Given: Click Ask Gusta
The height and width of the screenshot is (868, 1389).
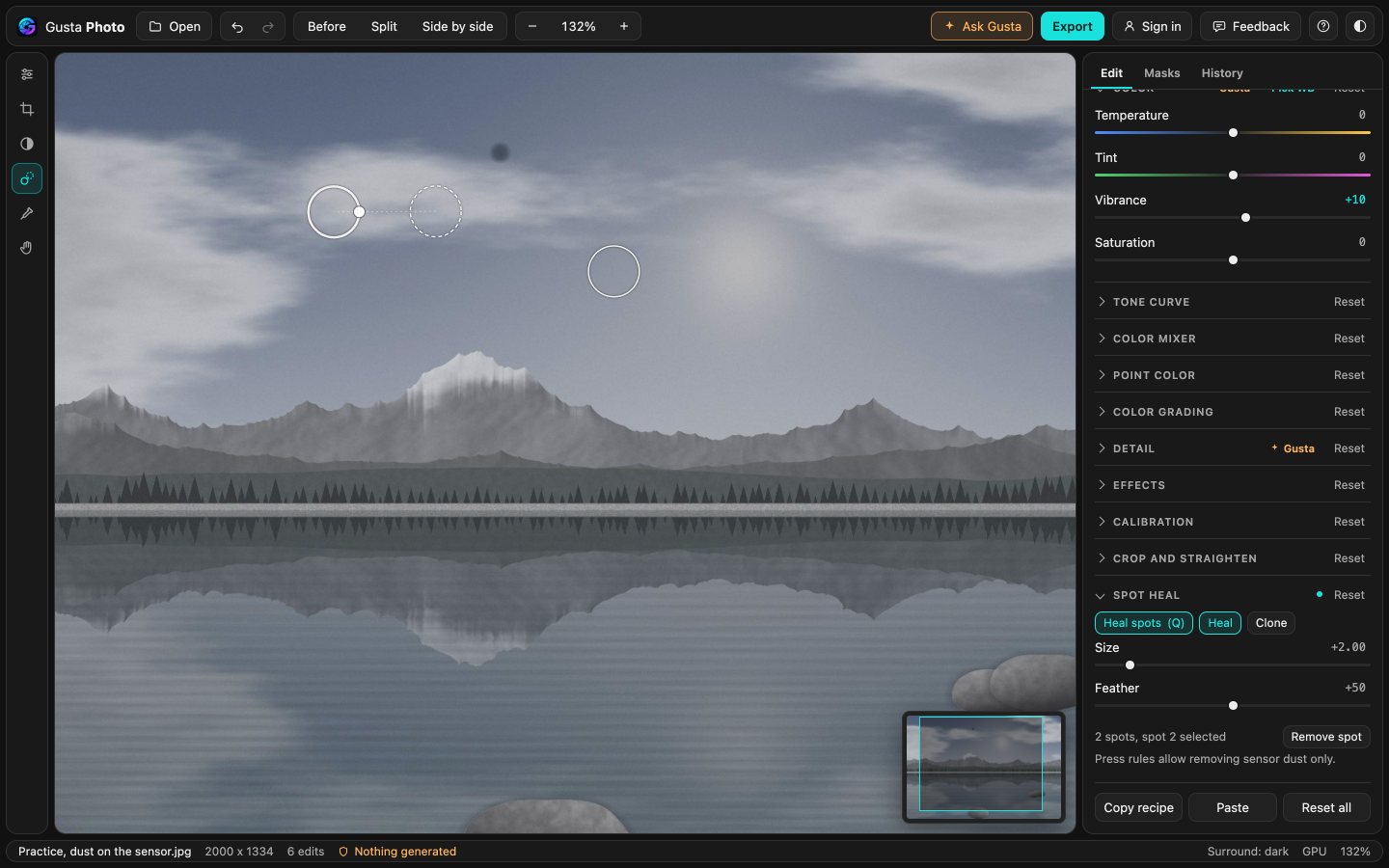Looking at the screenshot, I should (x=982, y=27).
